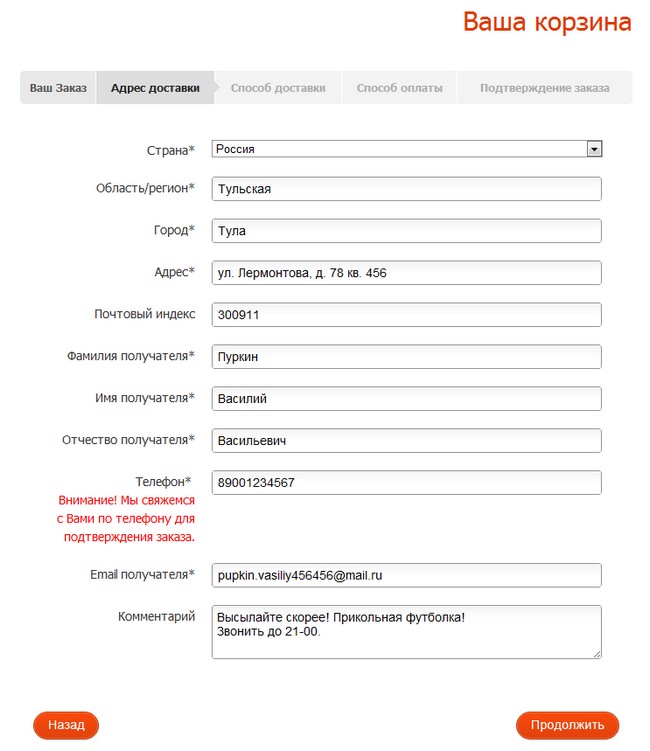
Task: Click the Телефон field with 89001234567
Action: click(406, 483)
